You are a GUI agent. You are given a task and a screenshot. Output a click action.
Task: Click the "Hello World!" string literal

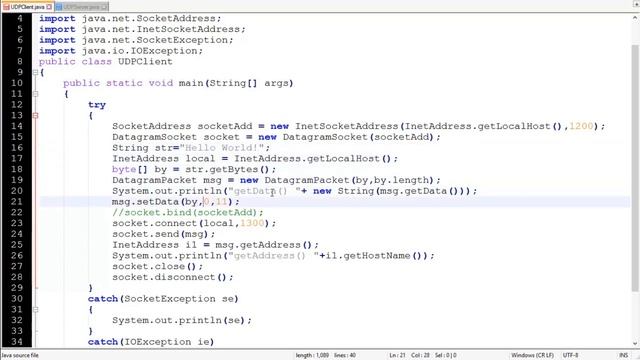pos(222,148)
